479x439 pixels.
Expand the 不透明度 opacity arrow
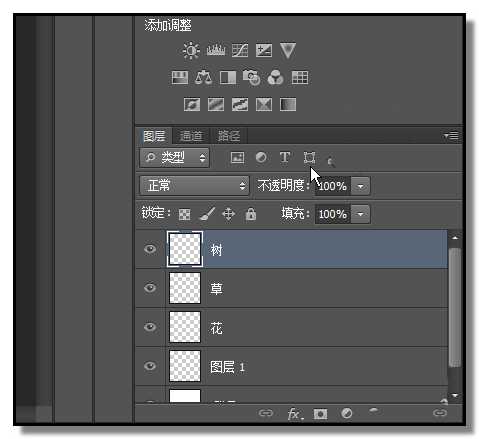tap(360, 186)
